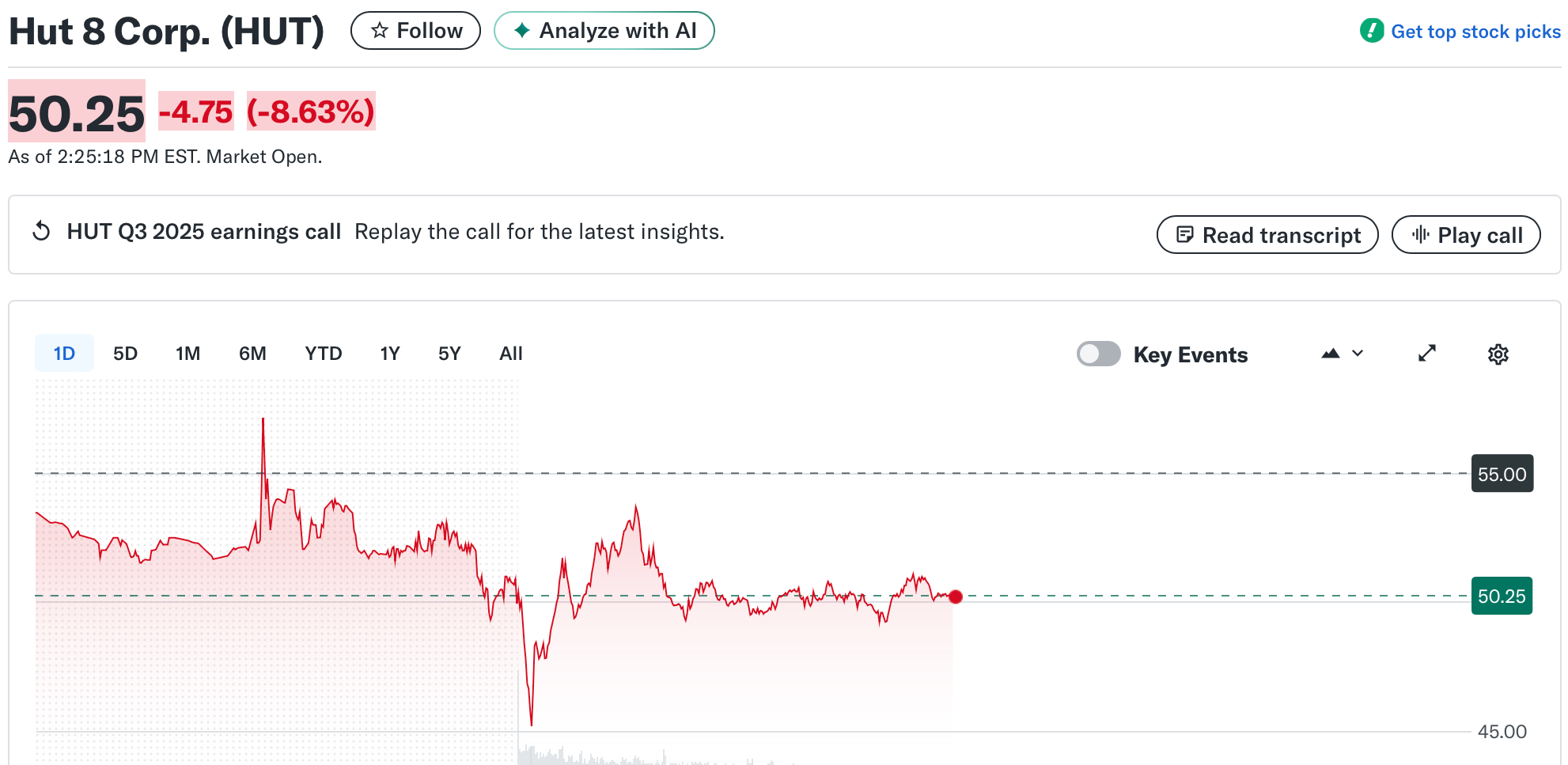Open chart settings gear icon
The width and height of the screenshot is (1568, 765).
(1498, 354)
